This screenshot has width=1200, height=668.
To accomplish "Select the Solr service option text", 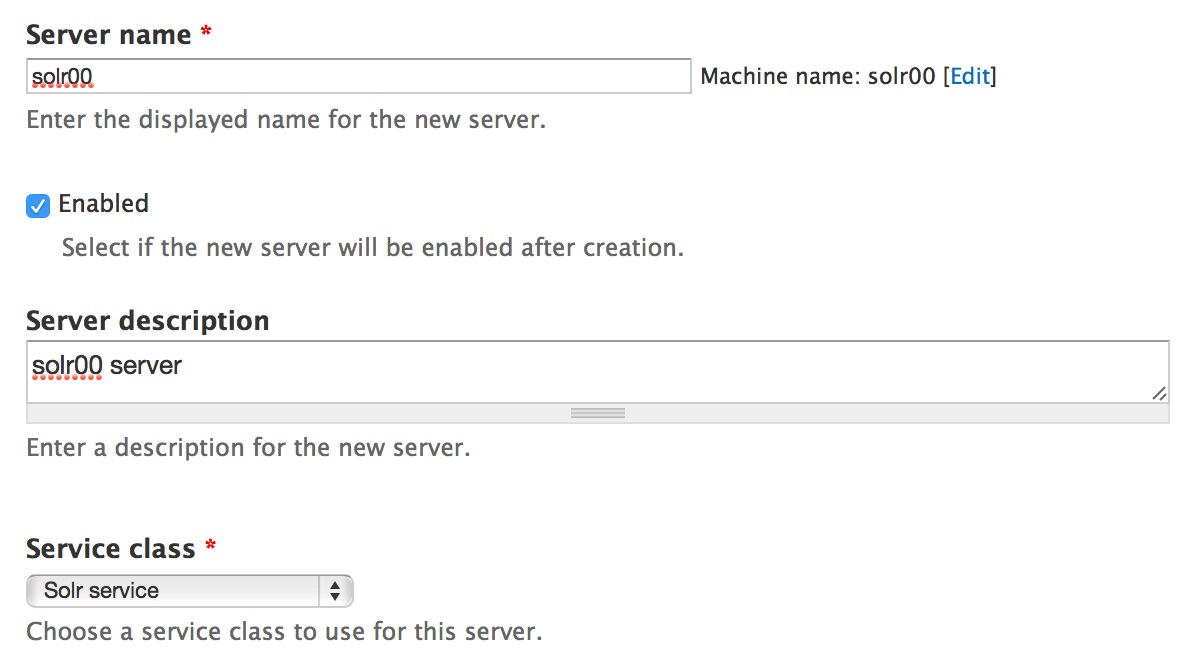I will pyautogui.click(x=101, y=591).
